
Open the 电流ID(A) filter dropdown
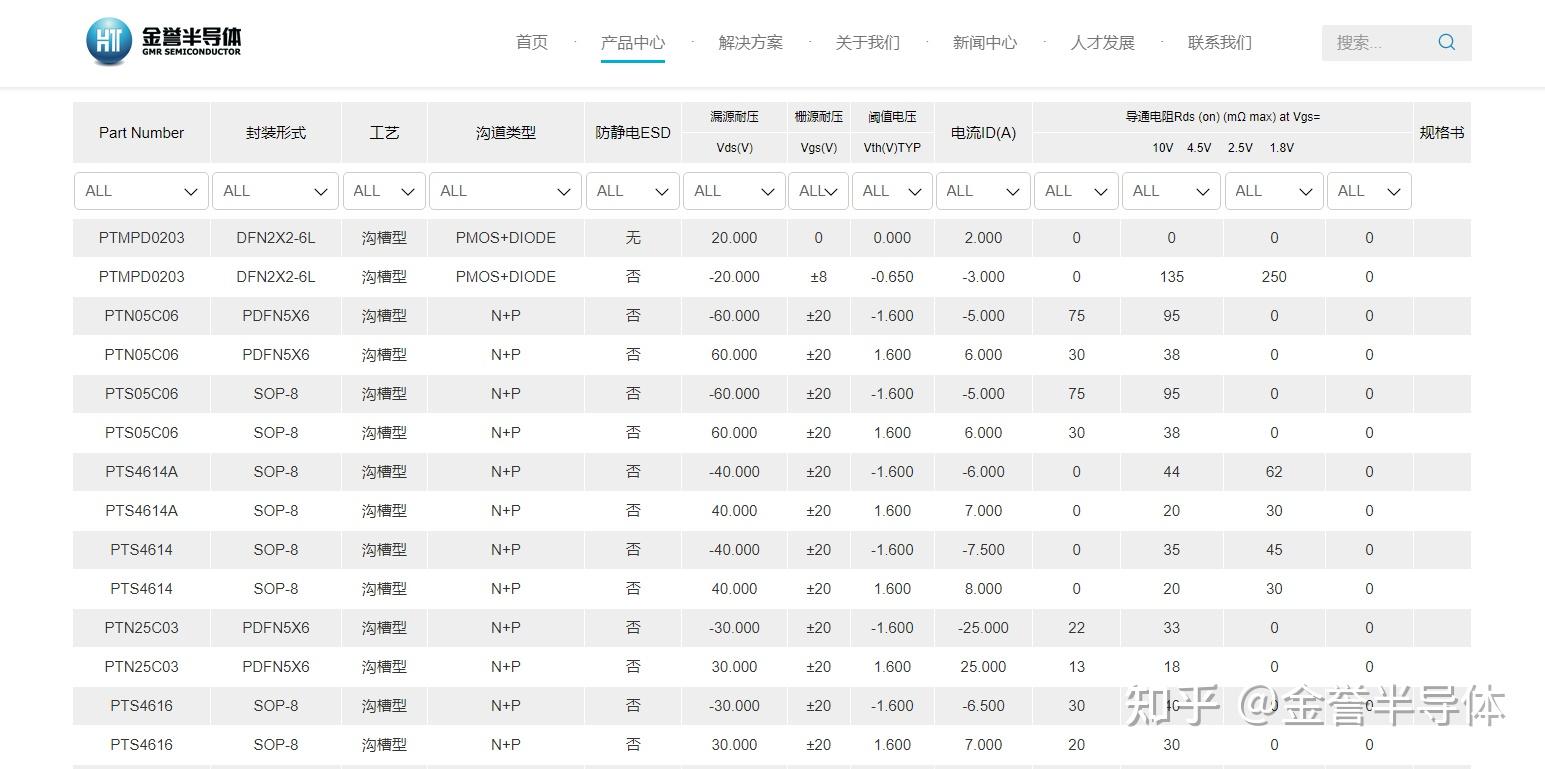(x=983, y=191)
